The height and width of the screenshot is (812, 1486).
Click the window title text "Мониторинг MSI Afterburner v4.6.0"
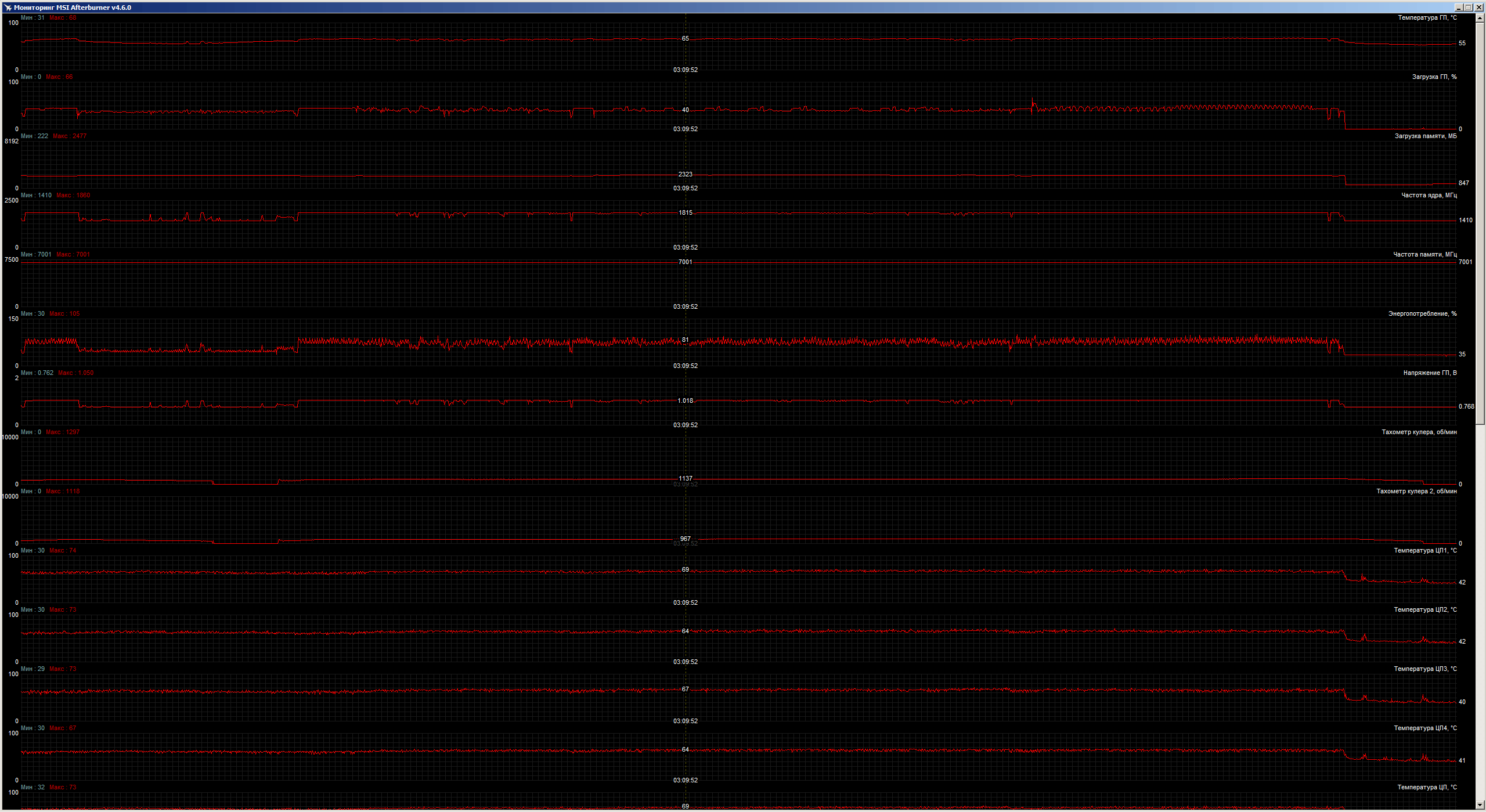point(73,8)
